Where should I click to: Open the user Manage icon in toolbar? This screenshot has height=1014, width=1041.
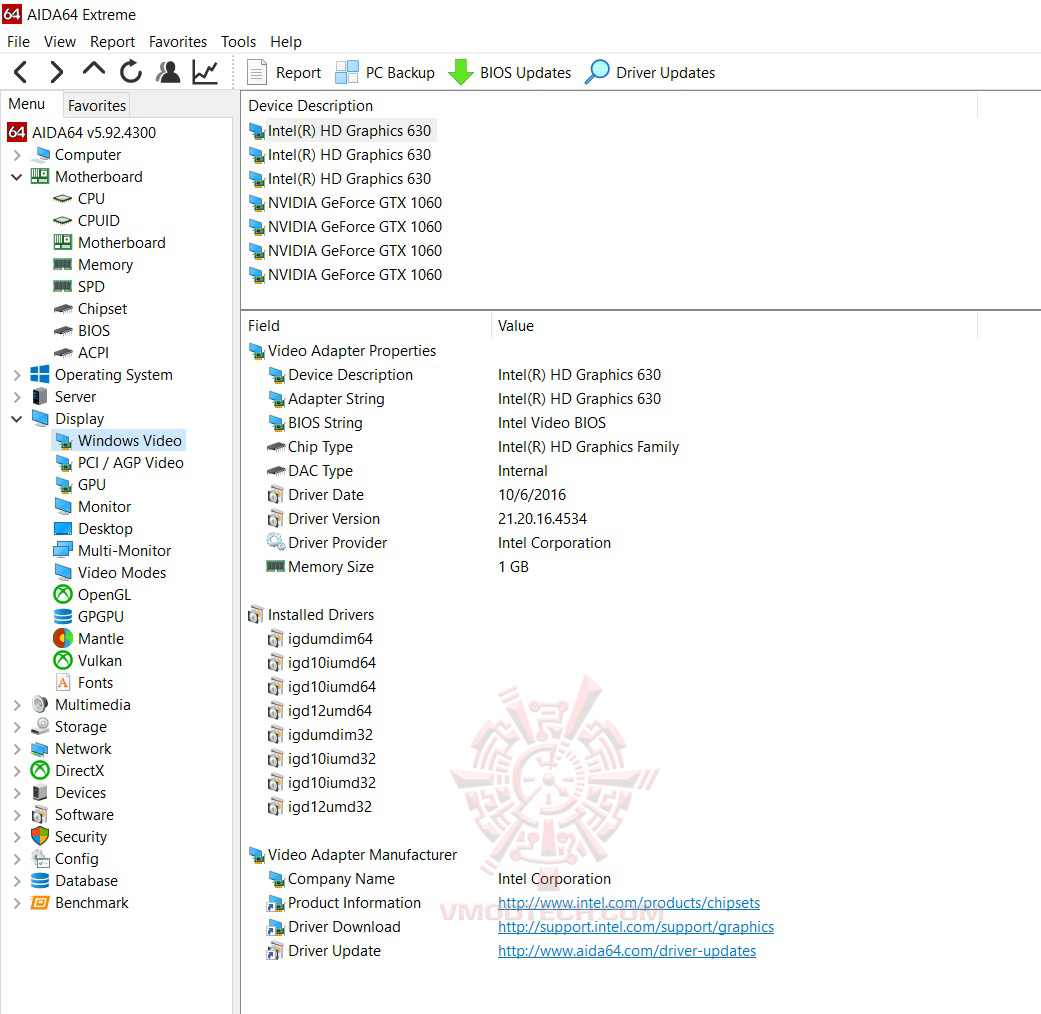168,72
